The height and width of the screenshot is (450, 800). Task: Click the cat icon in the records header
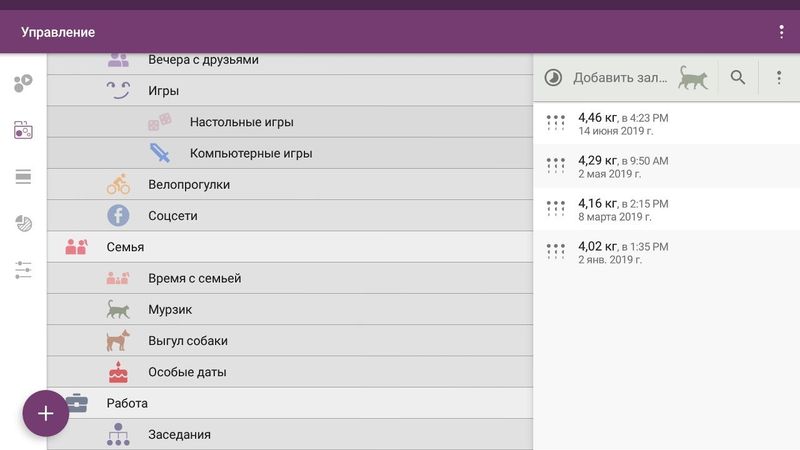693,78
